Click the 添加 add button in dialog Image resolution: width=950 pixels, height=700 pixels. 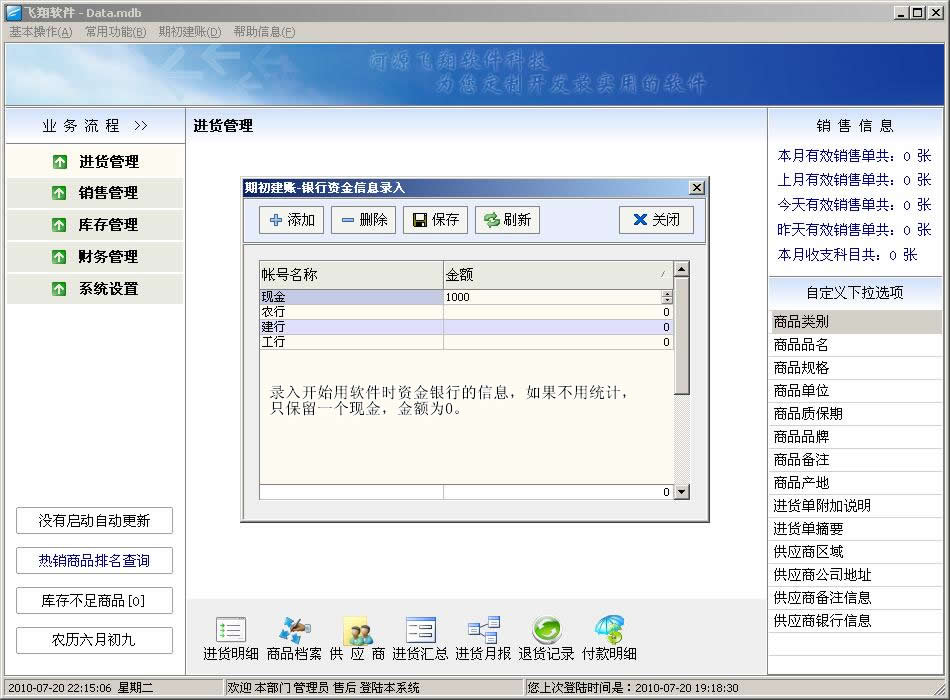pyautogui.click(x=292, y=220)
